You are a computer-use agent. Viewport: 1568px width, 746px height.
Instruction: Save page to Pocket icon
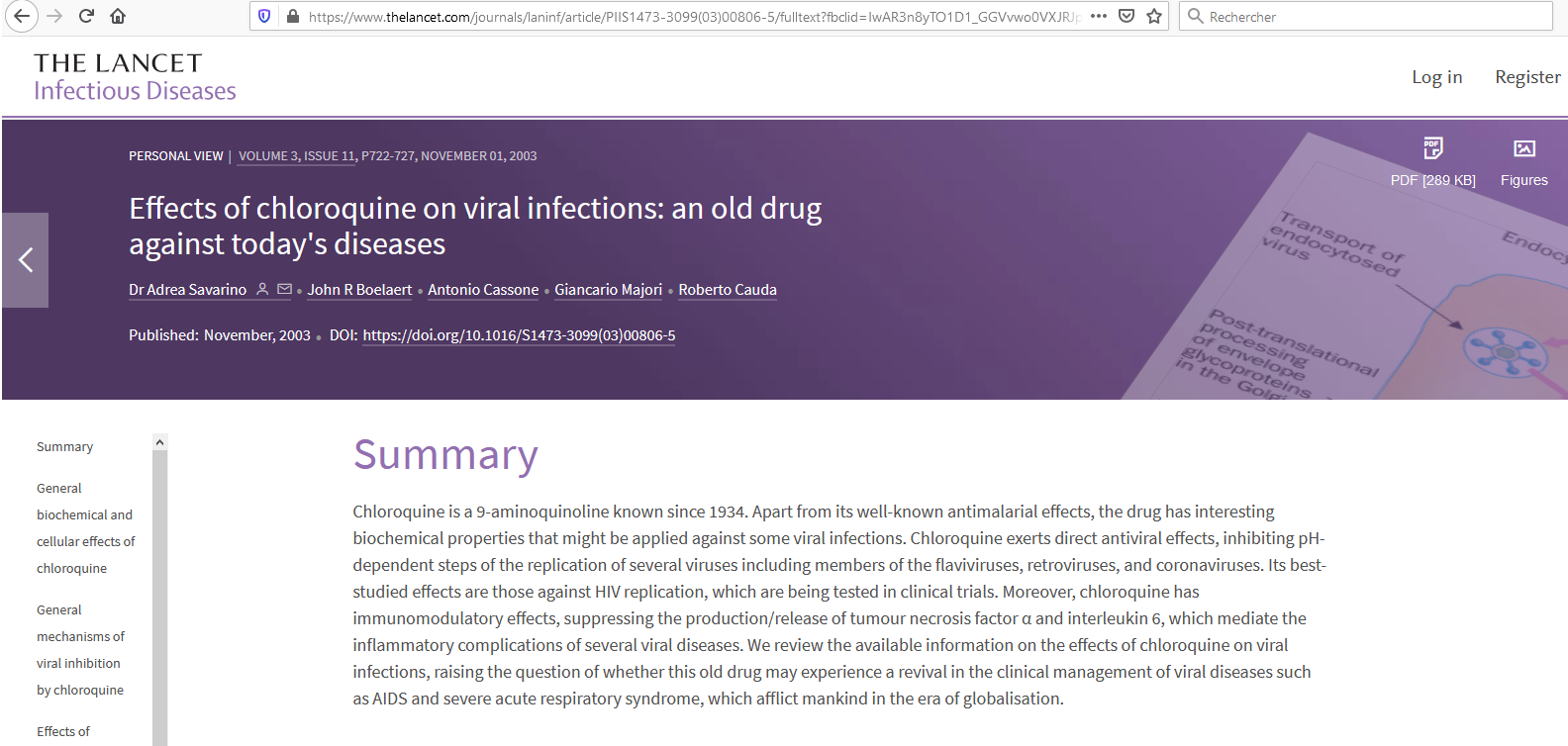(1127, 16)
